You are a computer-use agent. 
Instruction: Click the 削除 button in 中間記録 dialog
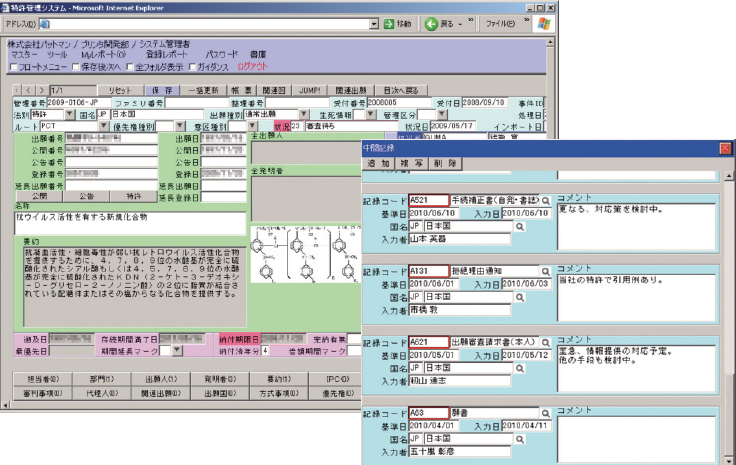[445, 163]
